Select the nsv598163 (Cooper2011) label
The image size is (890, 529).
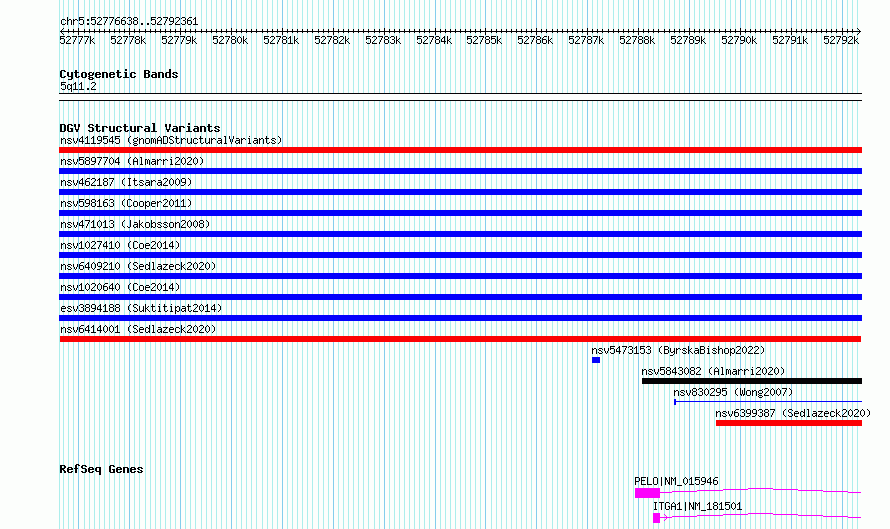pos(126,203)
